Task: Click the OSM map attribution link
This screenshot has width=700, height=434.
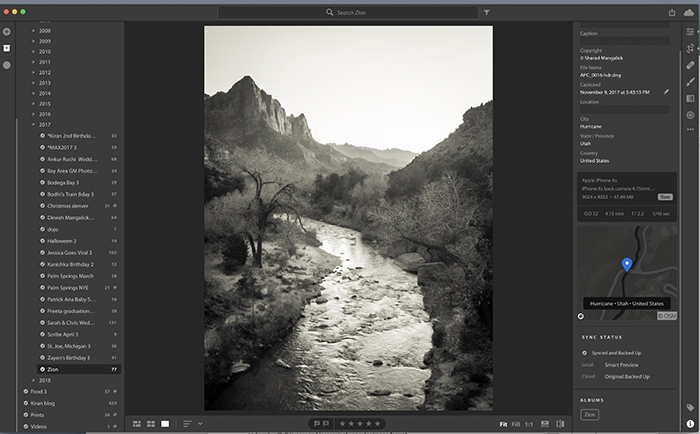Action: pyautogui.click(x=667, y=316)
